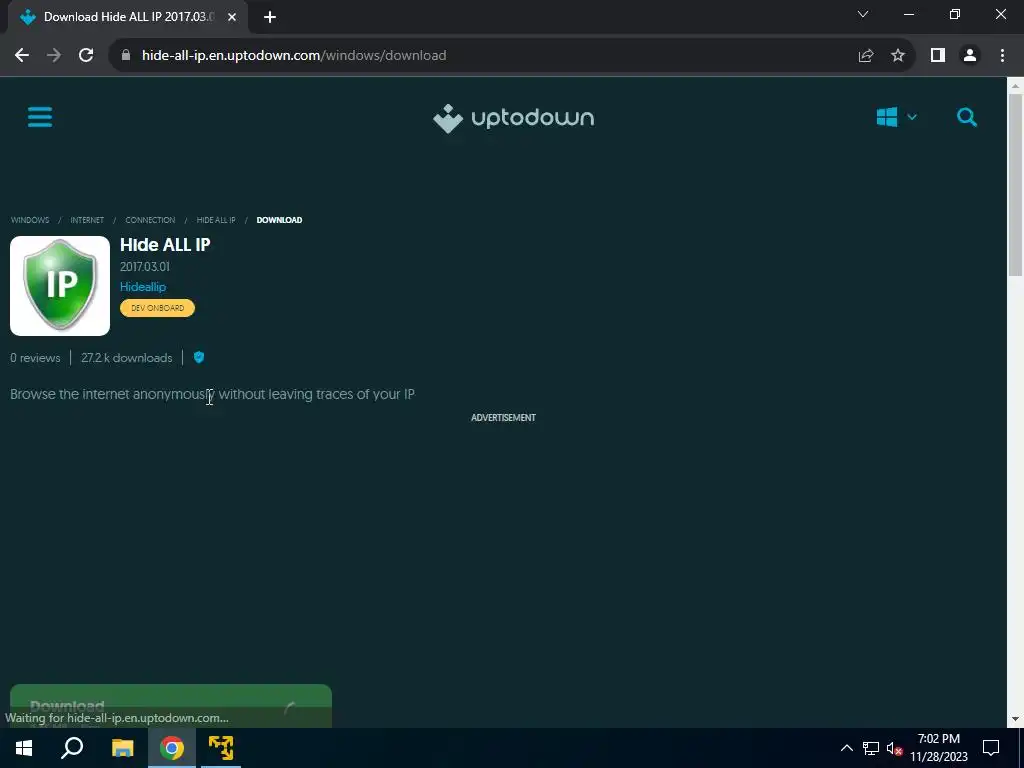Toggle the browser side panel

[x=938, y=56]
